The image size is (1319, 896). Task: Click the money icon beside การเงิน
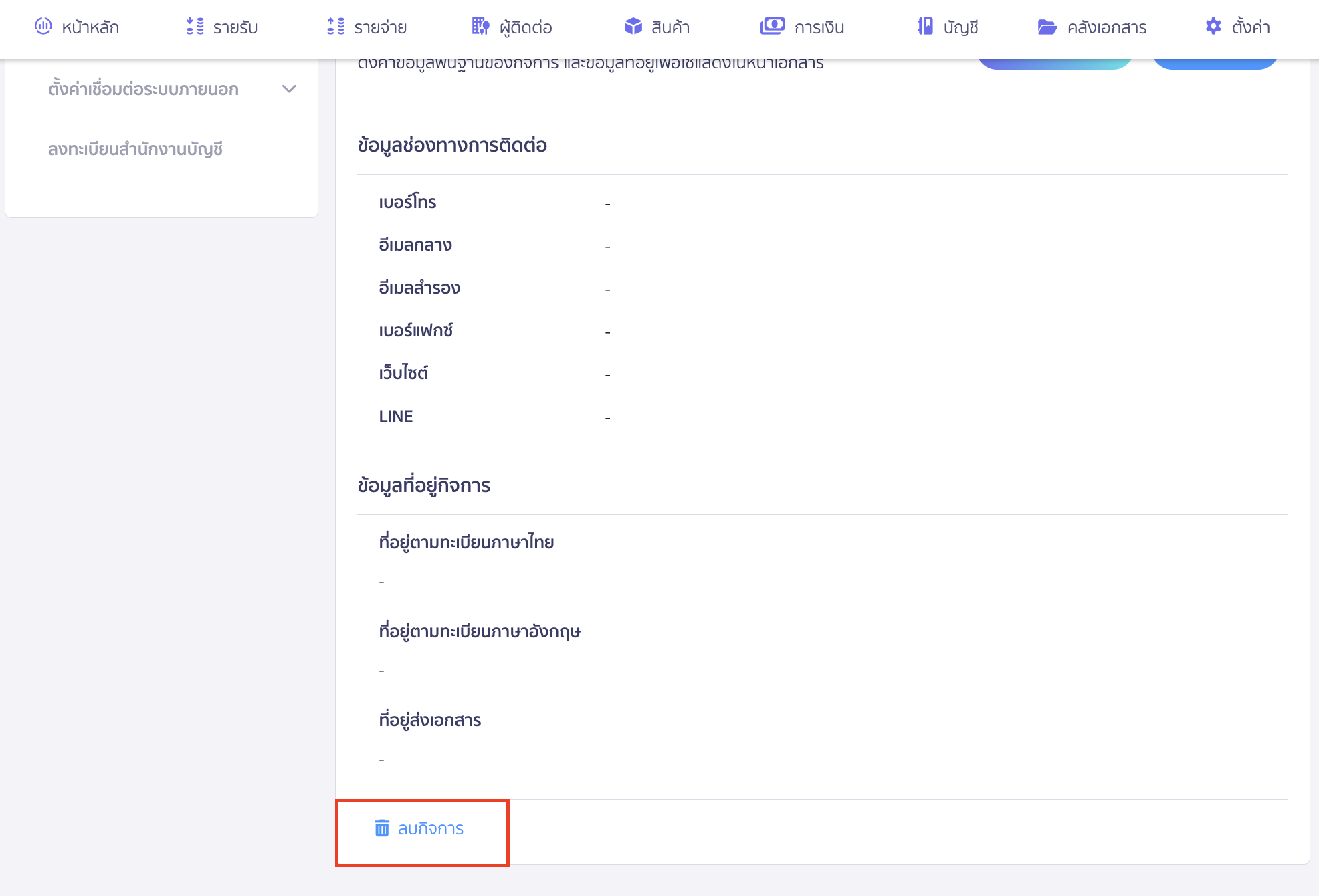(772, 27)
